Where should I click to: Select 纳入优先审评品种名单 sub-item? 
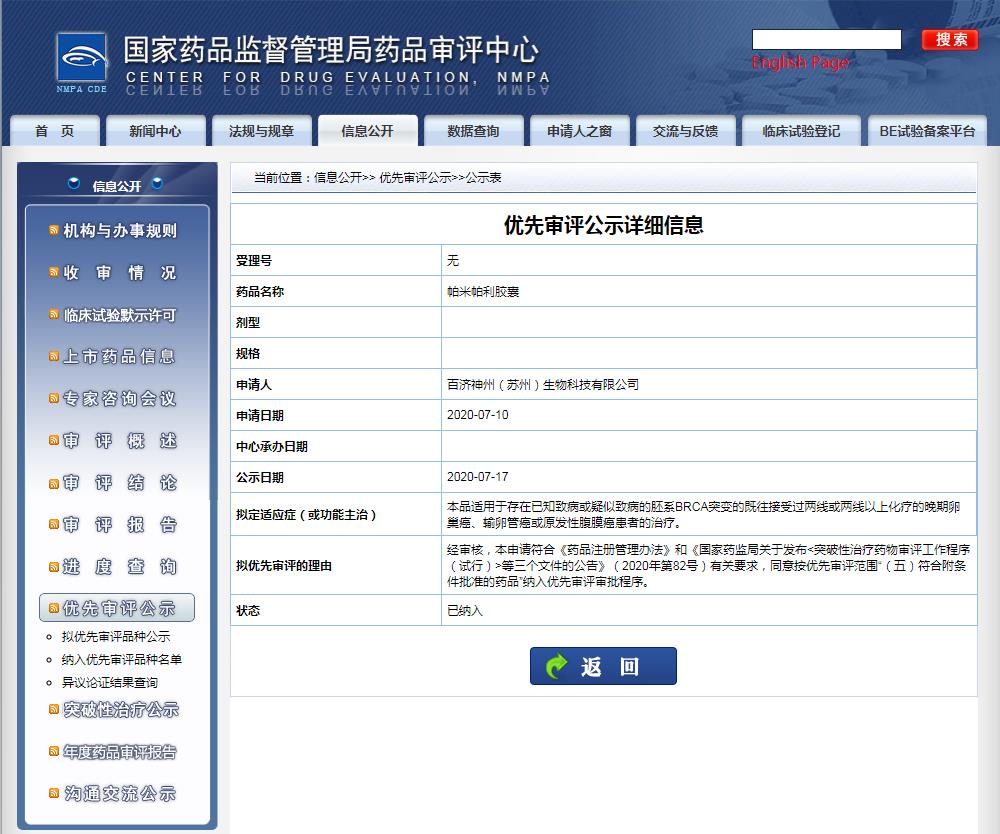click(x=121, y=660)
